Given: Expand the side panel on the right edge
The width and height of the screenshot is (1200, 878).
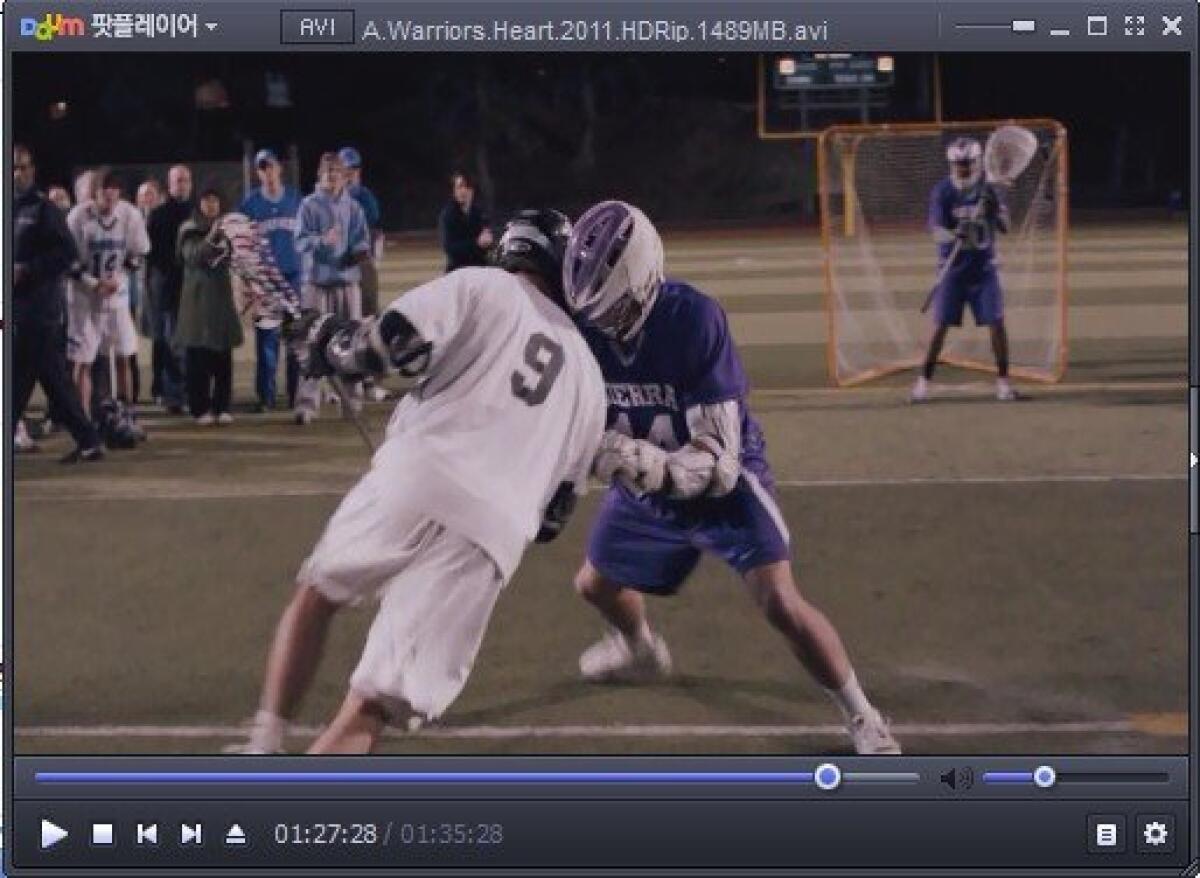Looking at the screenshot, I should 1192,459.
